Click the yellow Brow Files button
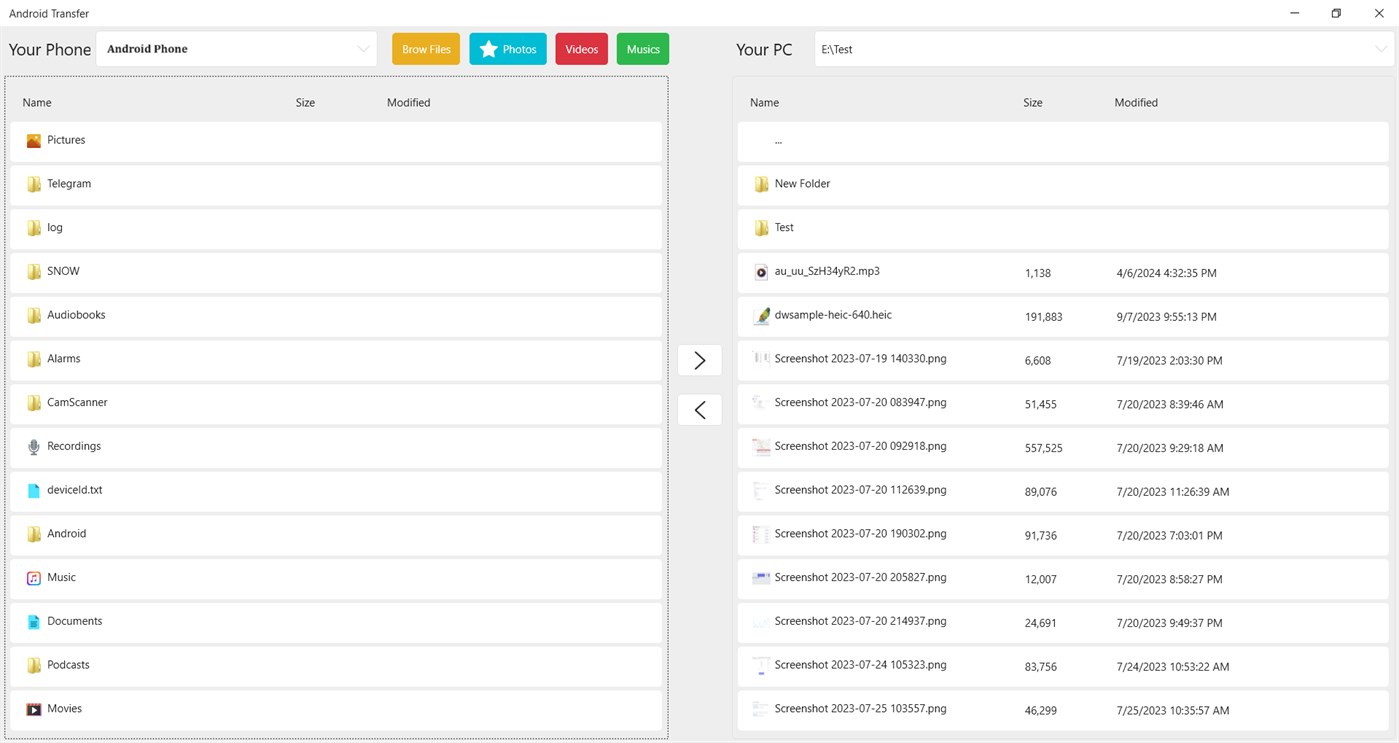 coord(426,49)
